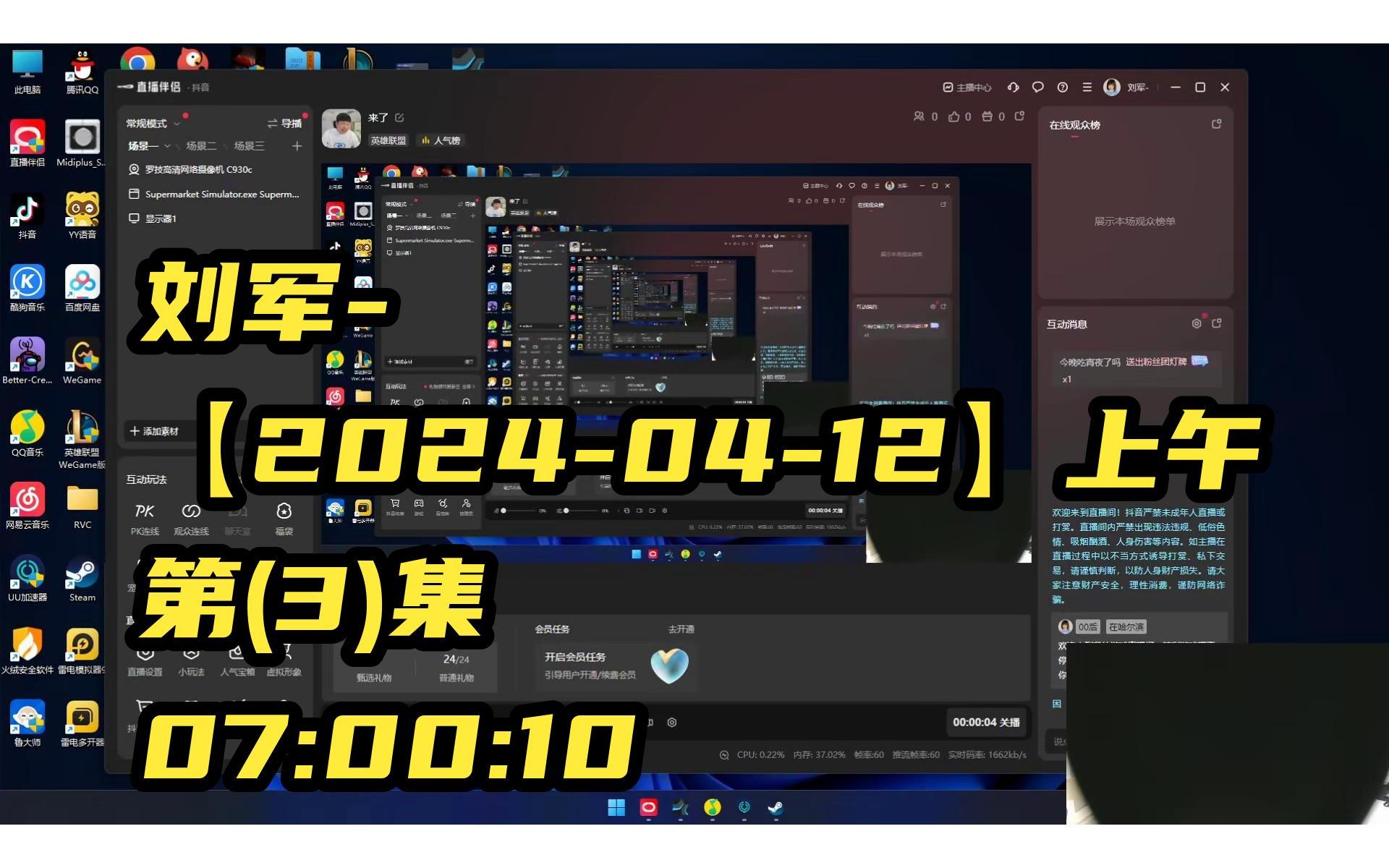1389x868 pixels.
Task: Click the Supermarket Simulator scene source
Action: tap(221, 194)
